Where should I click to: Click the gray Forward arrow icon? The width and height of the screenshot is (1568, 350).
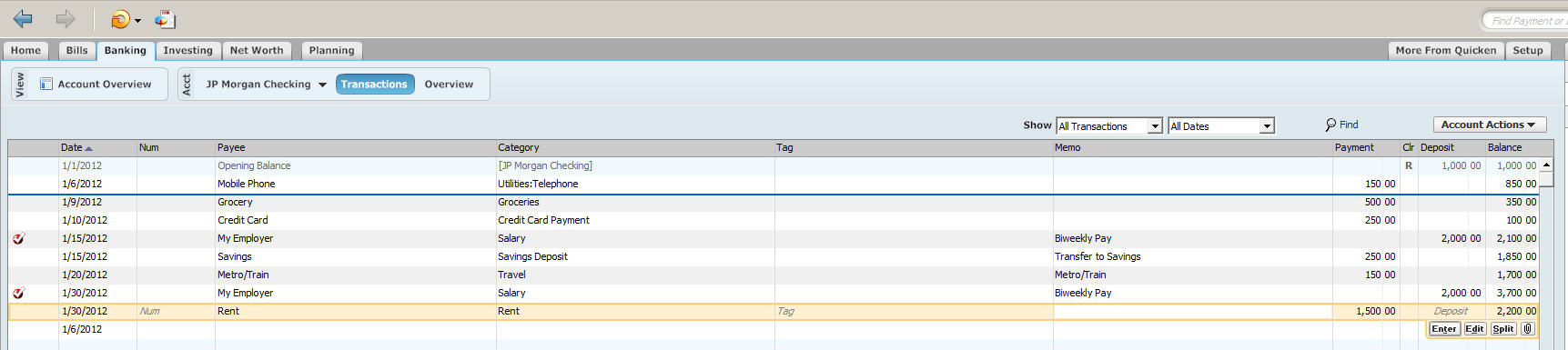(66, 18)
